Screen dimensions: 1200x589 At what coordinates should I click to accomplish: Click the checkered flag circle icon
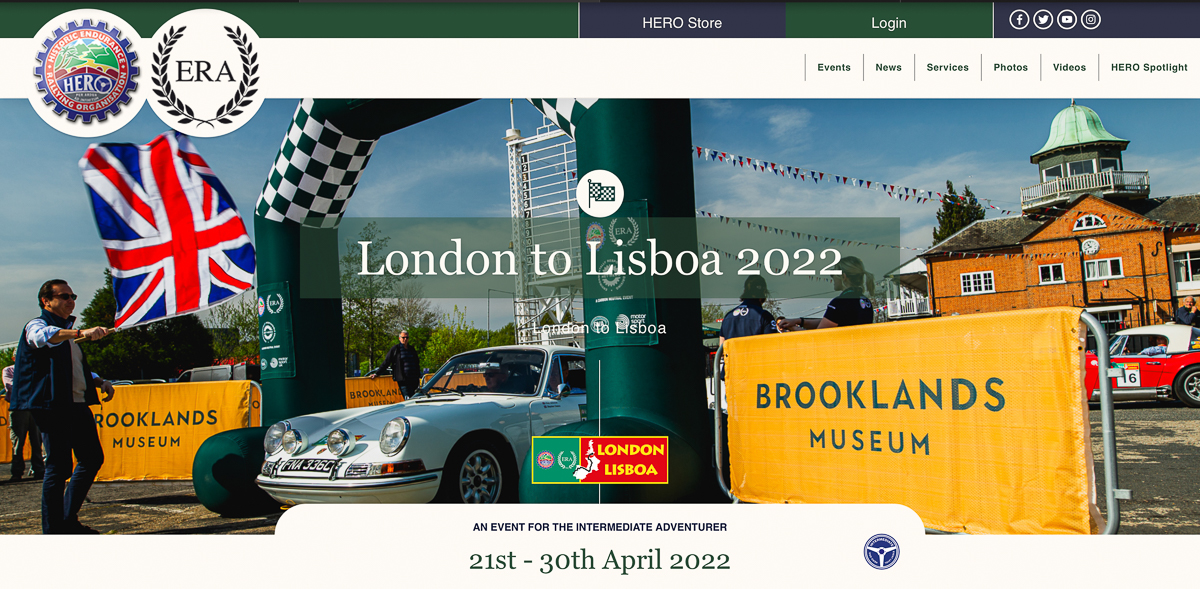pos(600,193)
